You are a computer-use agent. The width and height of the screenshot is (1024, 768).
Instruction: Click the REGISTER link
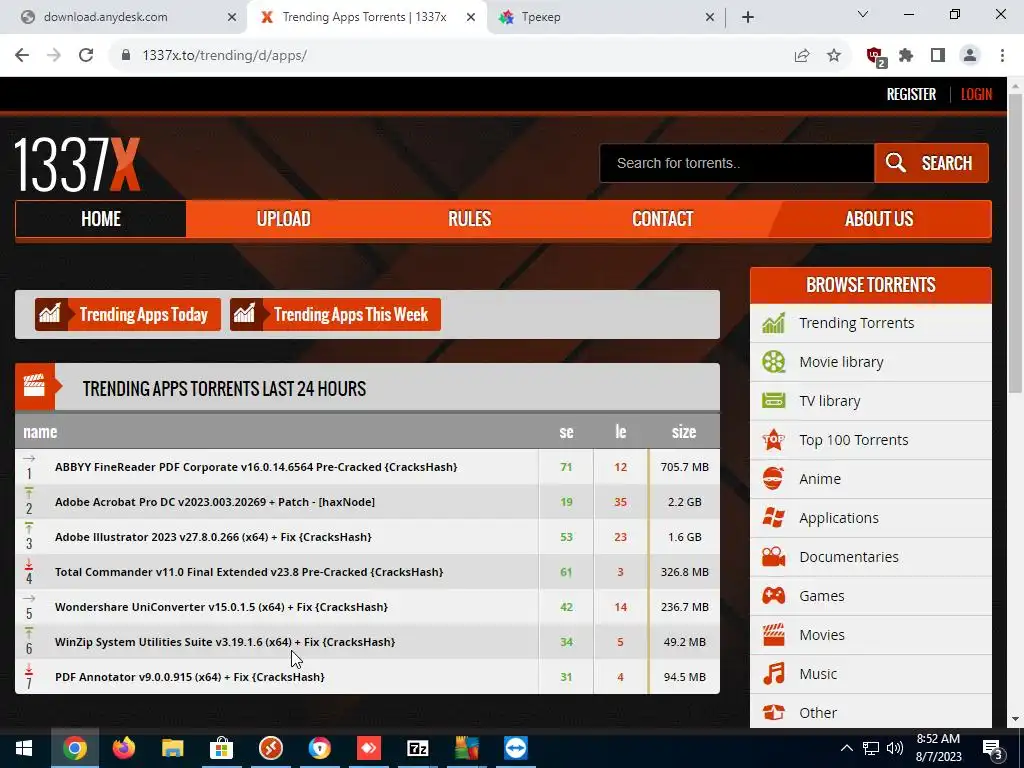coord(911,94)
